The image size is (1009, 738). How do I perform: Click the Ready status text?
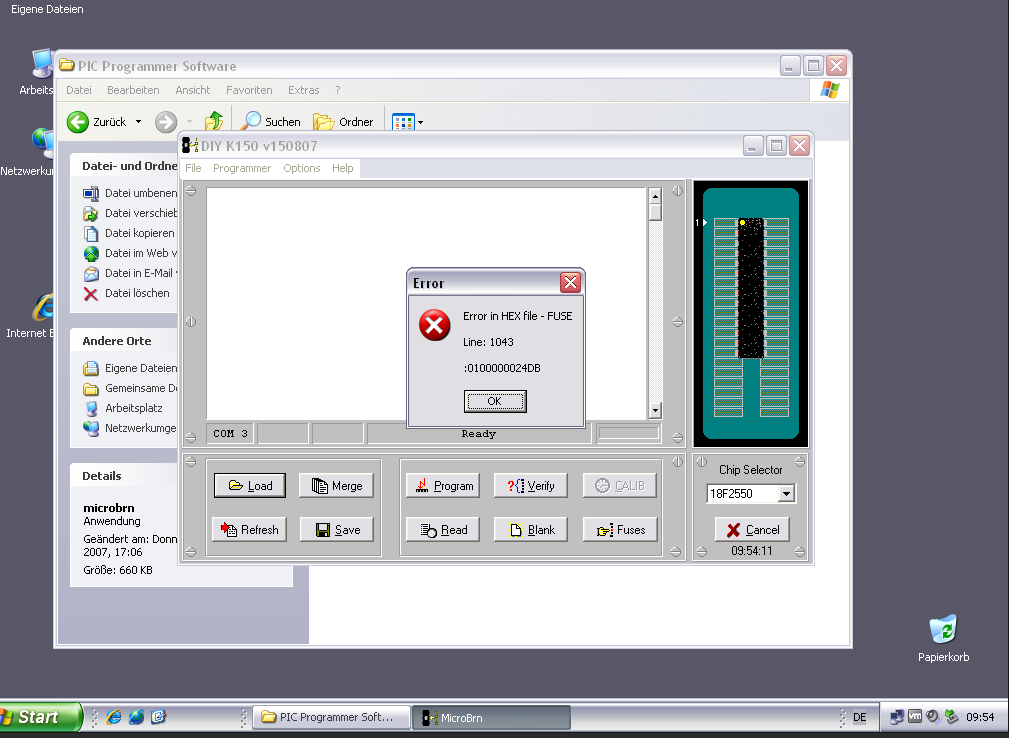click(478, 434)
